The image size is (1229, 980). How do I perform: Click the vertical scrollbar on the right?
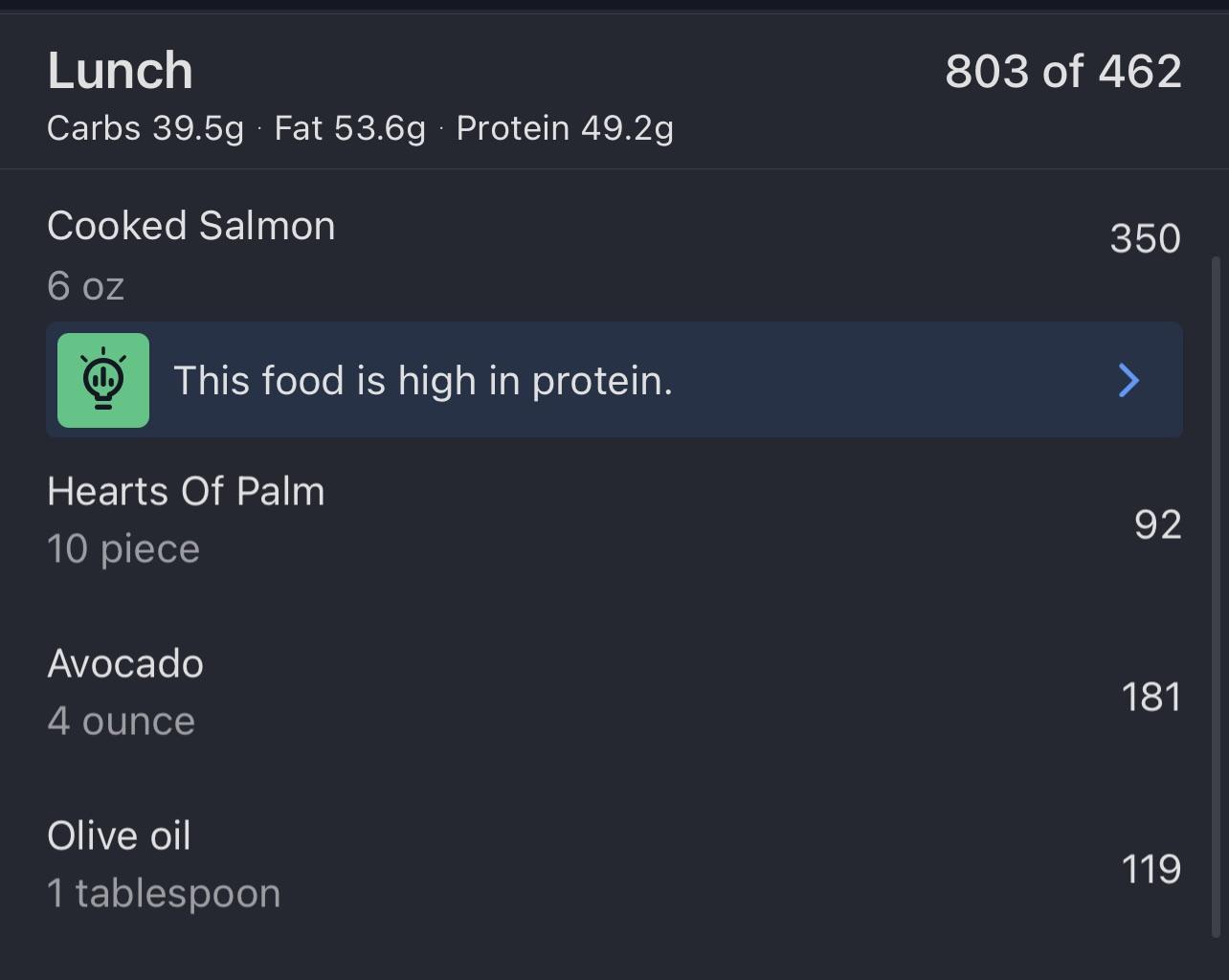click(x=1216, y=593)
